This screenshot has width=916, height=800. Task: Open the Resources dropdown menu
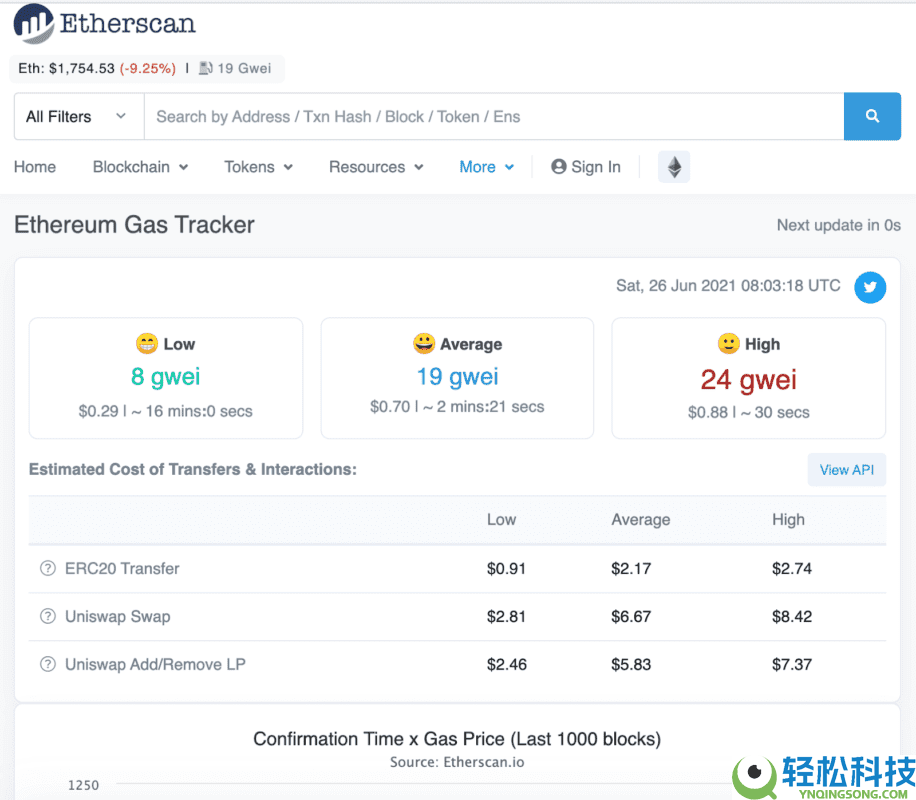[376, 167]
